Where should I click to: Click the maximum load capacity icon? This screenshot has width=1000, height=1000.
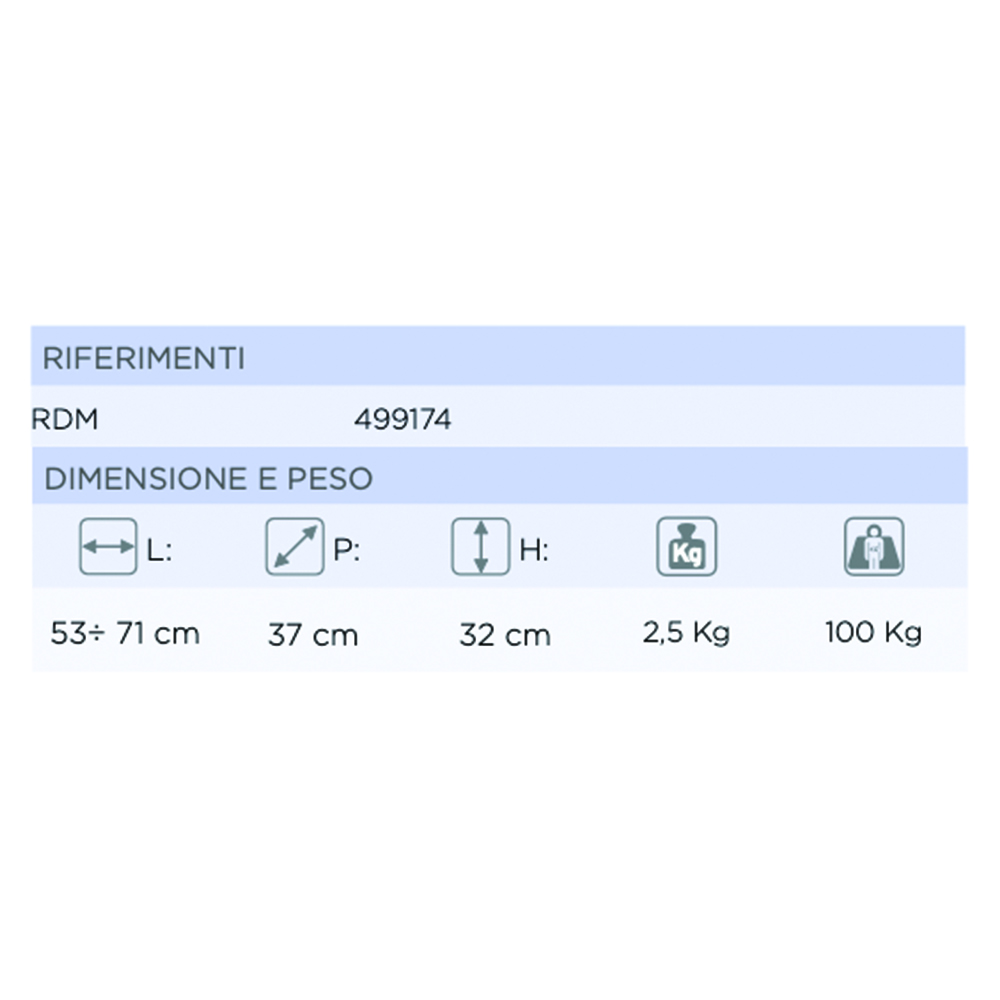tap(874, 546)
